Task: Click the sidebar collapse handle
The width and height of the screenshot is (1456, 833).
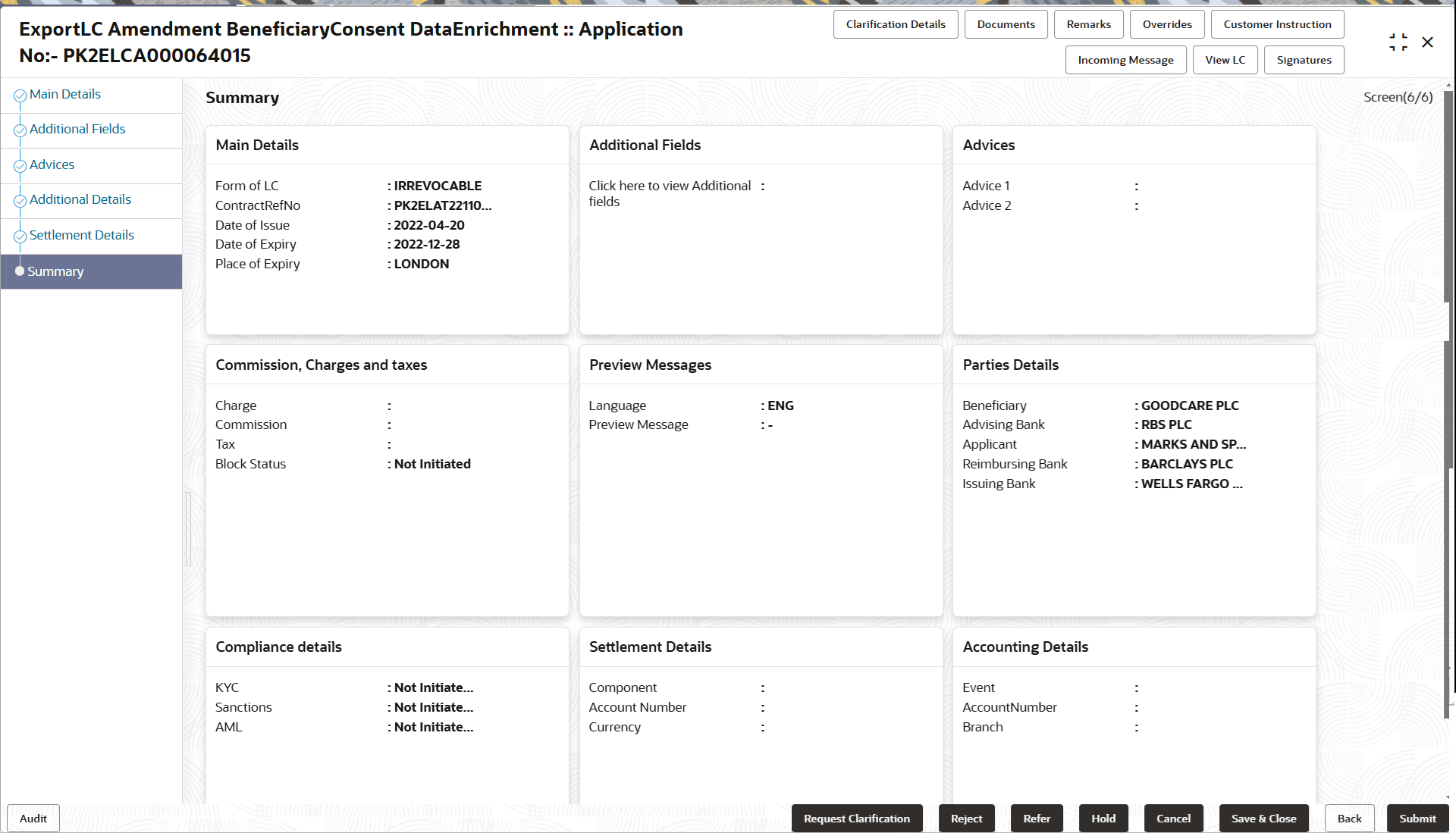Action: [x=188, y=528]
